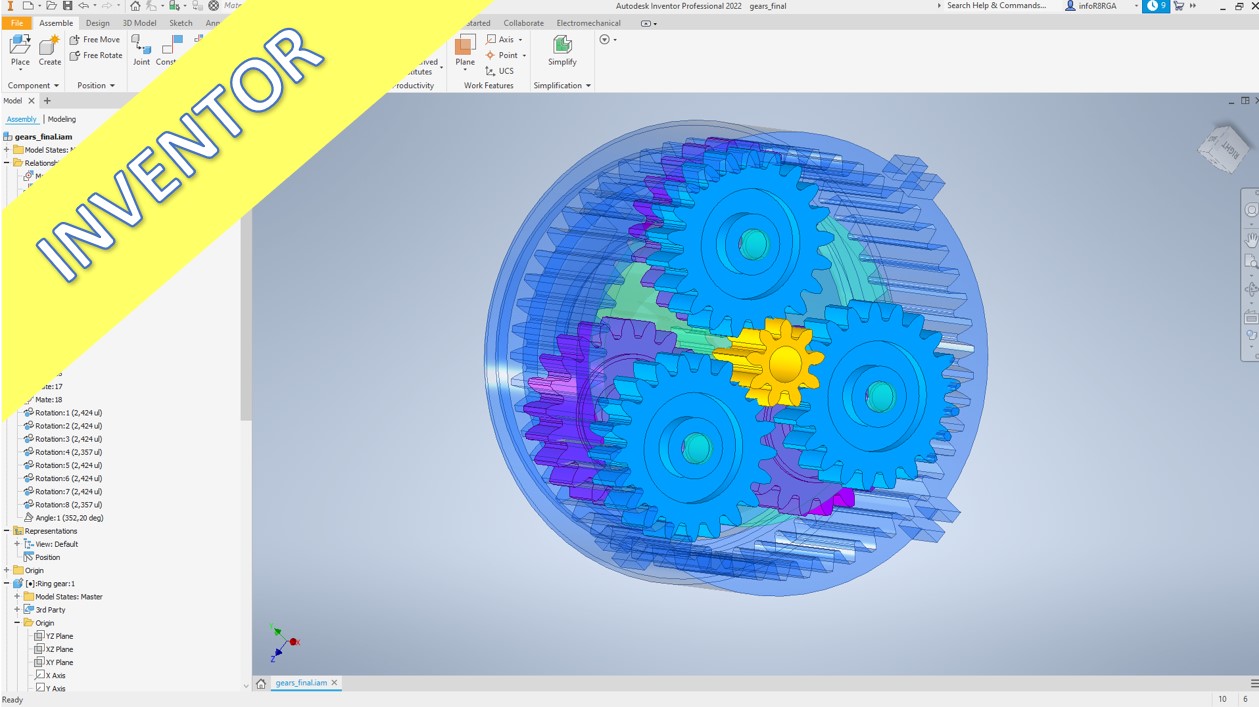The height and width of the screenshot is (707, 1259).
Task: Click the Redo arrow icon
Action: 108,6
